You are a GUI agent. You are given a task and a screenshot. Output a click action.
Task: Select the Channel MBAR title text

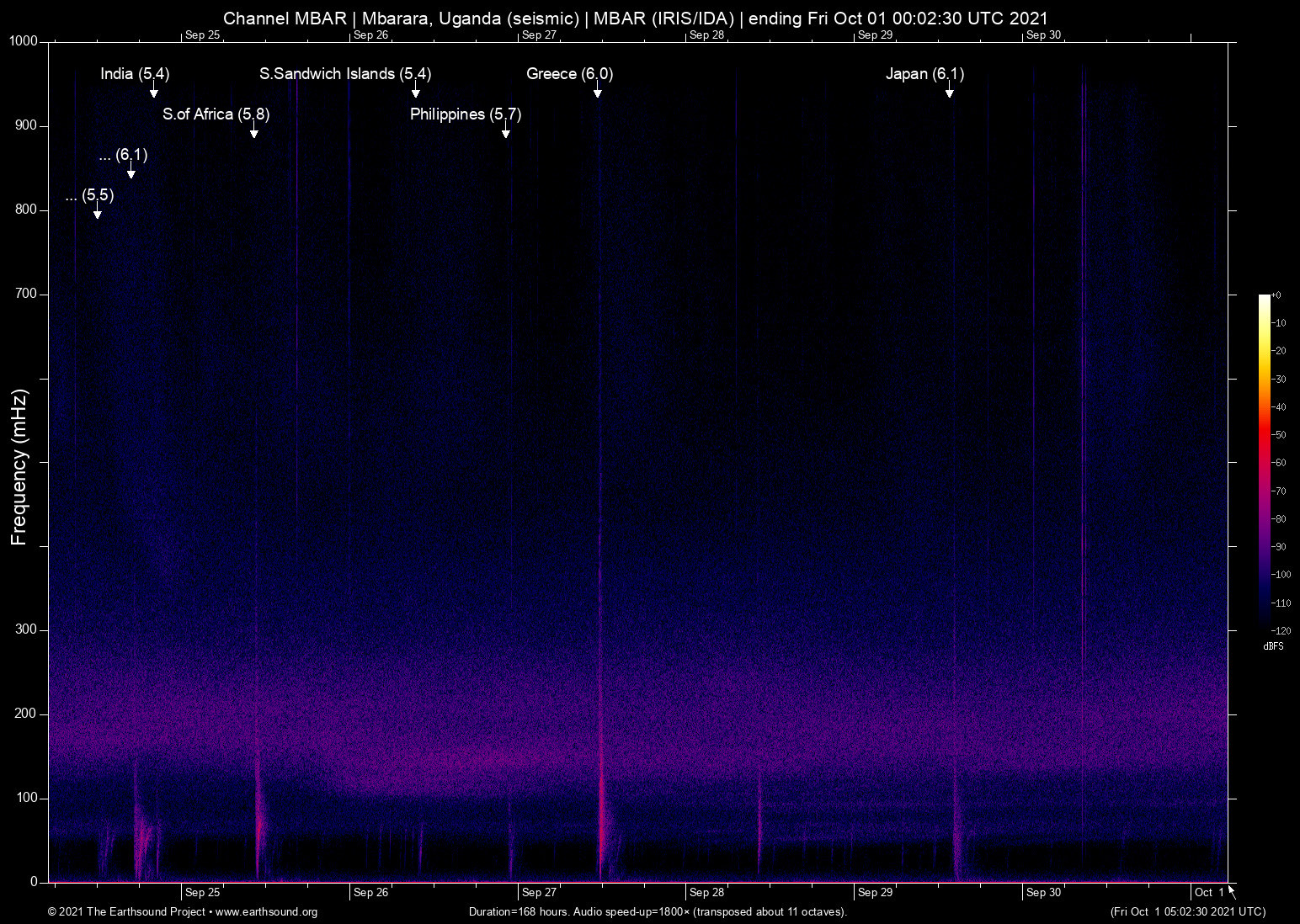[x=283, y=18]
